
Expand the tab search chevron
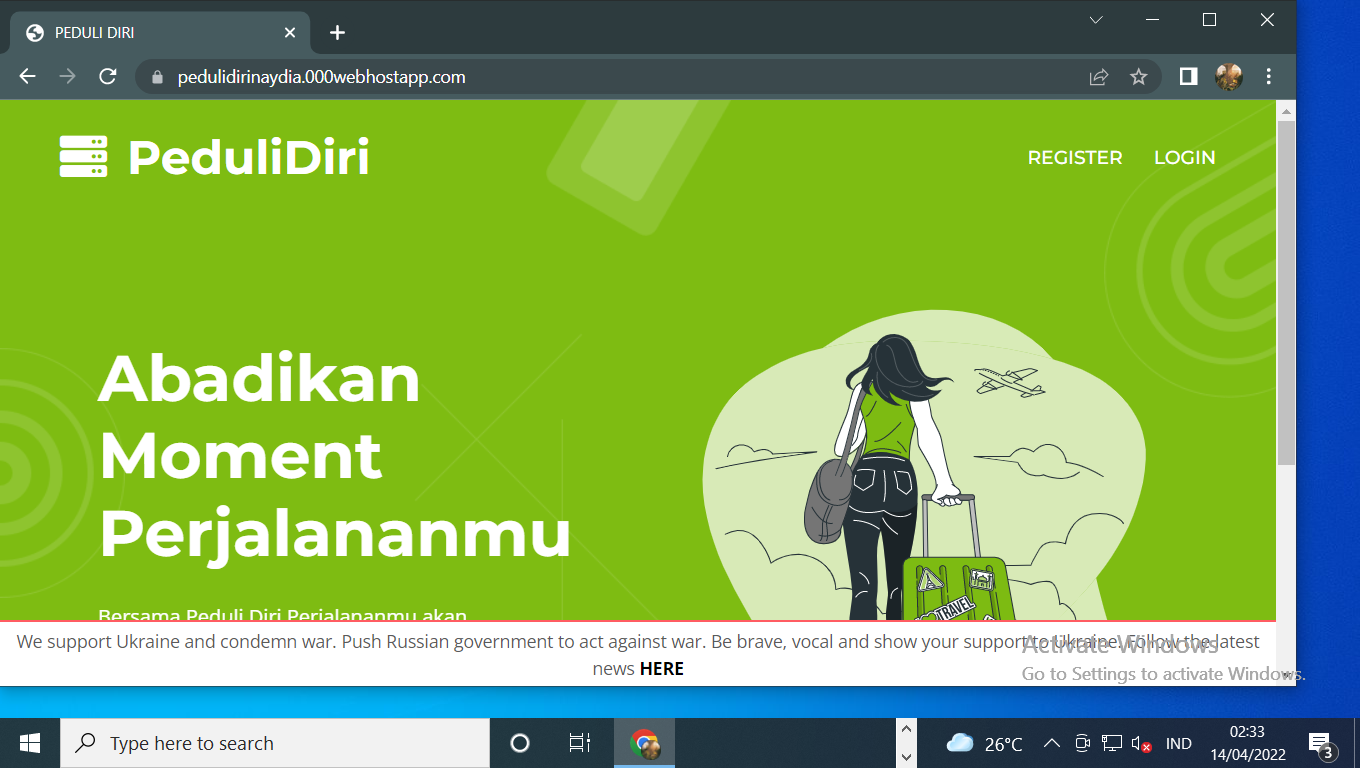[x=1096, y=20]
